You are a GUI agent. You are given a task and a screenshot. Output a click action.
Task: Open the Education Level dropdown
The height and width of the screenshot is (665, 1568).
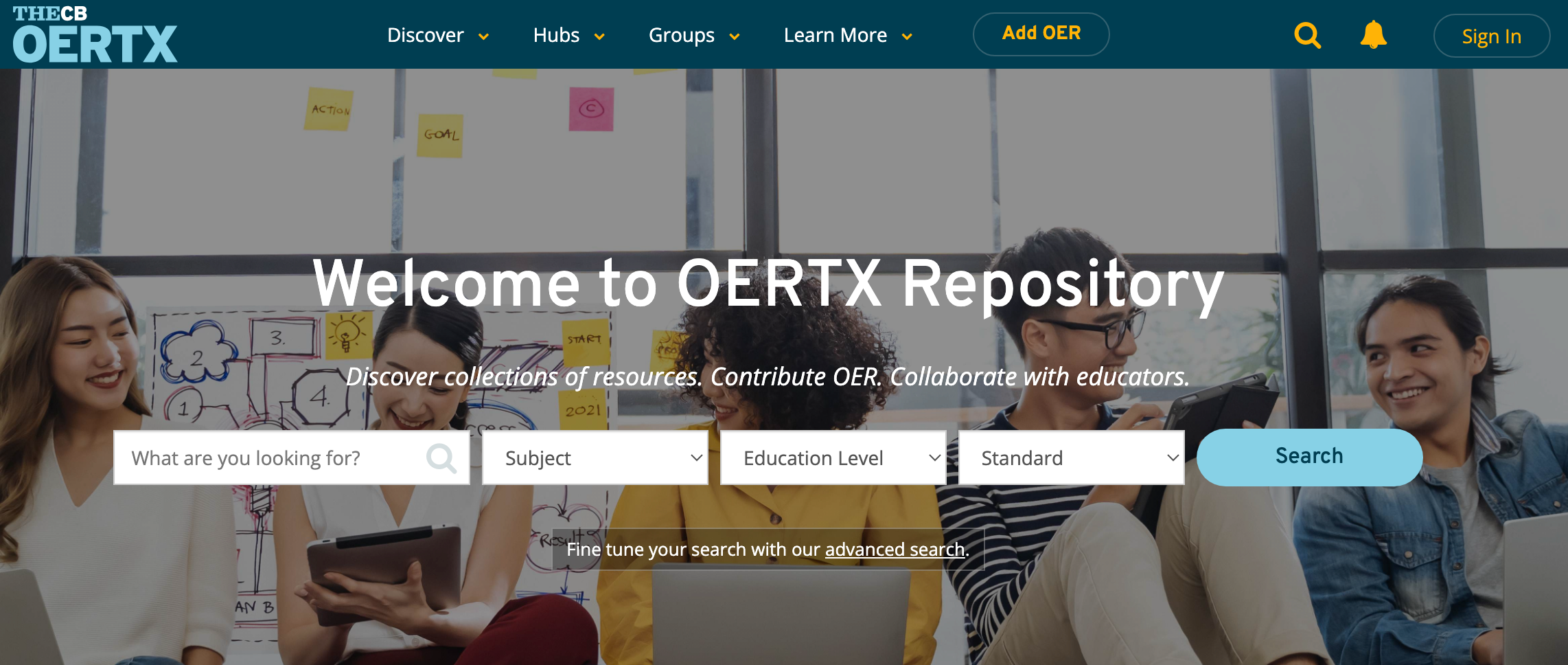coord(833,458)
